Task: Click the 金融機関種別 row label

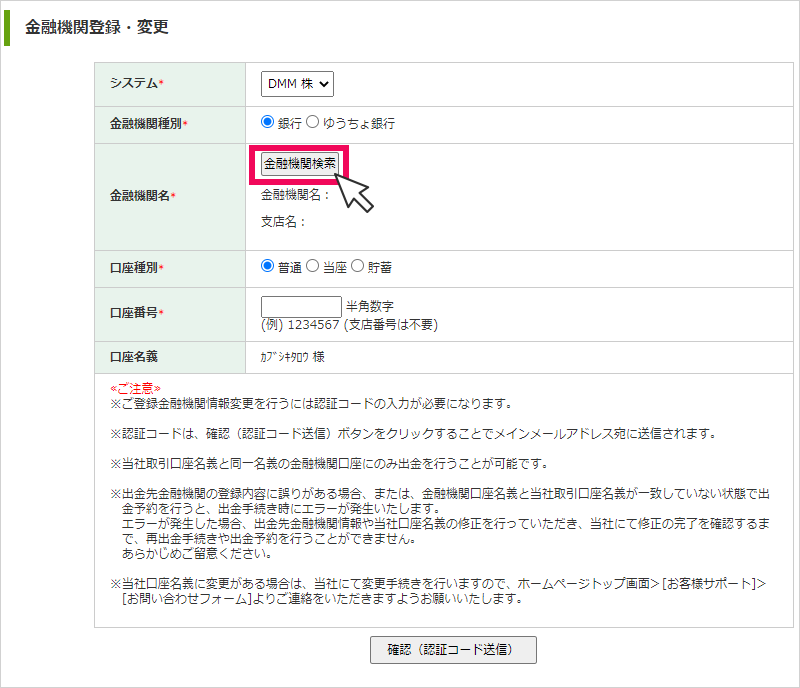Action: (x=148, y=124)
